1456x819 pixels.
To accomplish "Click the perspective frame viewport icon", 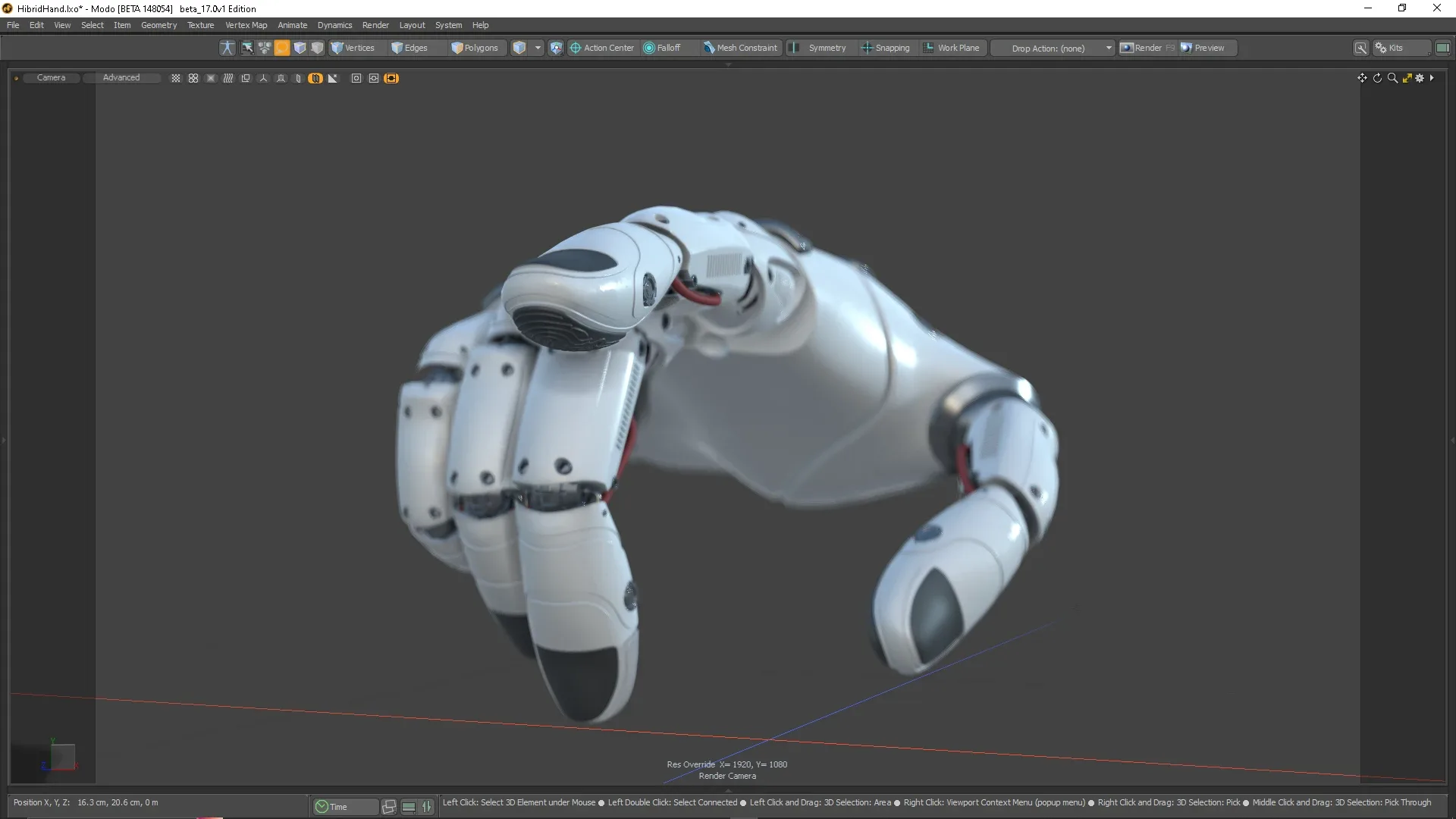I will 281,78.
